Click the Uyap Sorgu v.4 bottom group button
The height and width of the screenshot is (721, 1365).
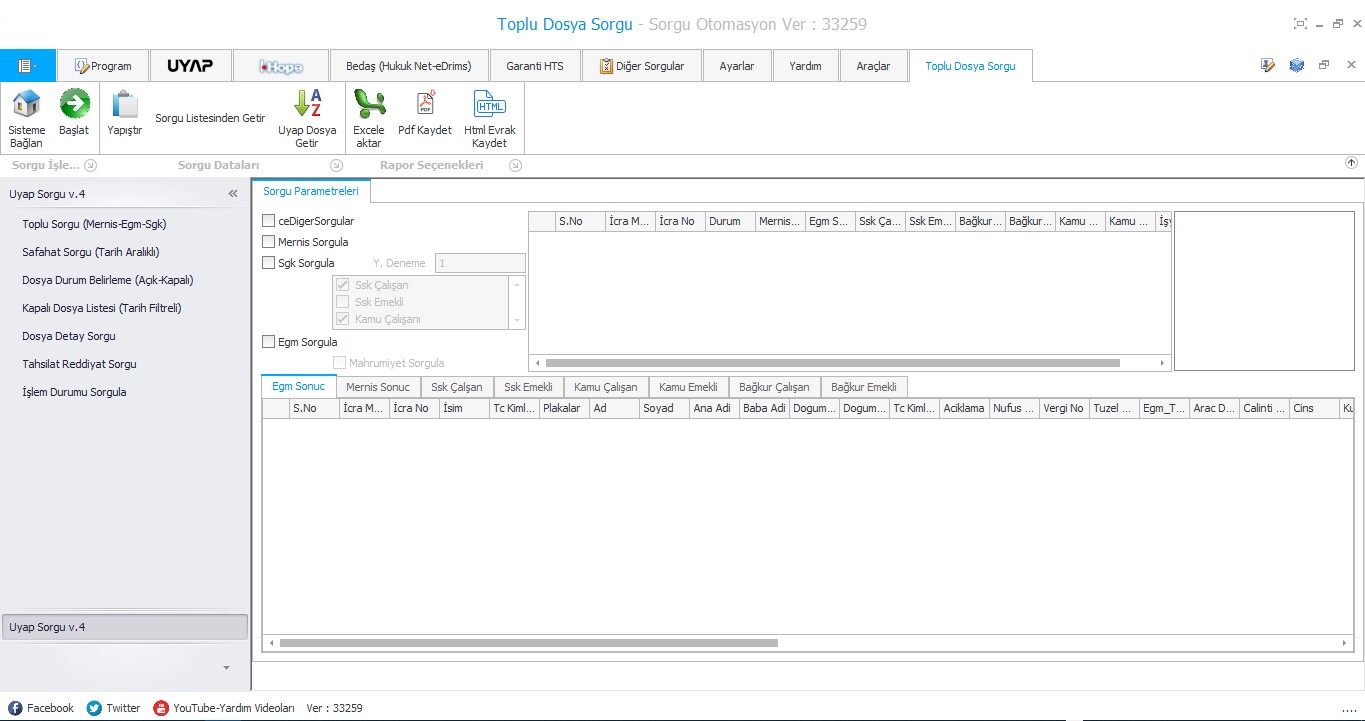(x=125, y=627)
